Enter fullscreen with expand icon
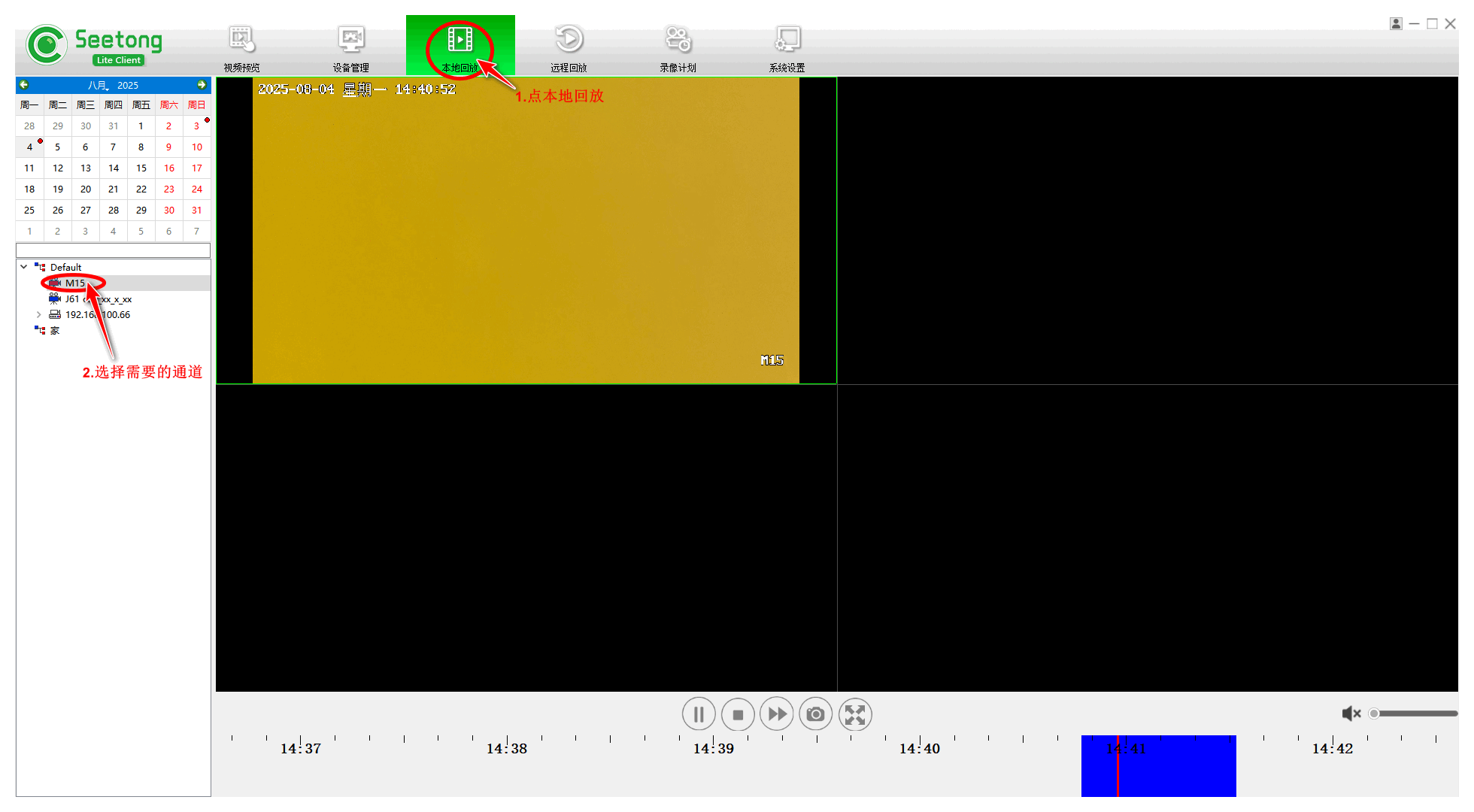The height and width of the screenshot is (812, 1474). 855,714
